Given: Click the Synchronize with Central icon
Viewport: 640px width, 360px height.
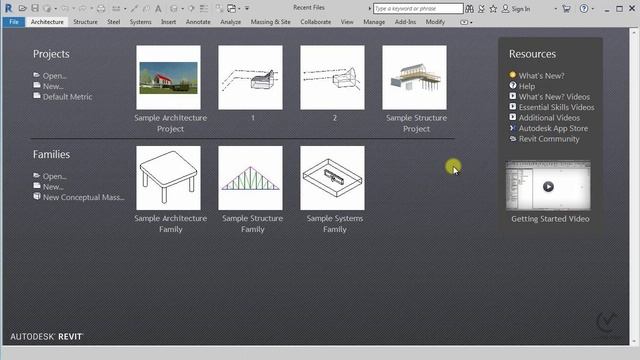Looking at the screenshot, I should coord(47,9).
